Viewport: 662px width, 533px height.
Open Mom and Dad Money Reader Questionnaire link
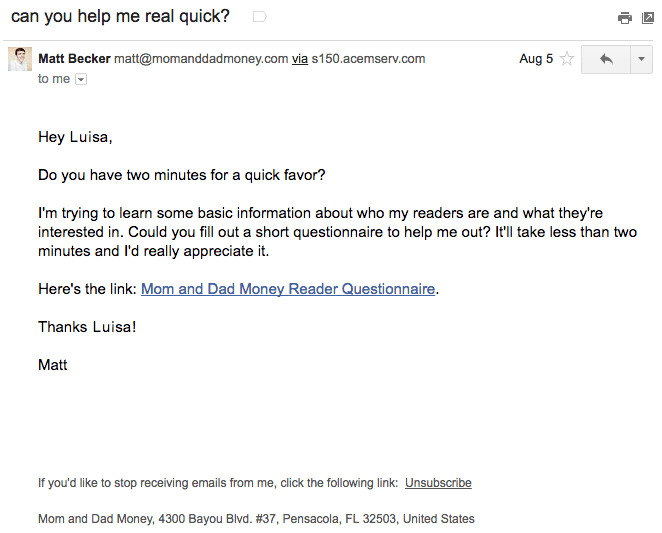click(x=288, y=289)
